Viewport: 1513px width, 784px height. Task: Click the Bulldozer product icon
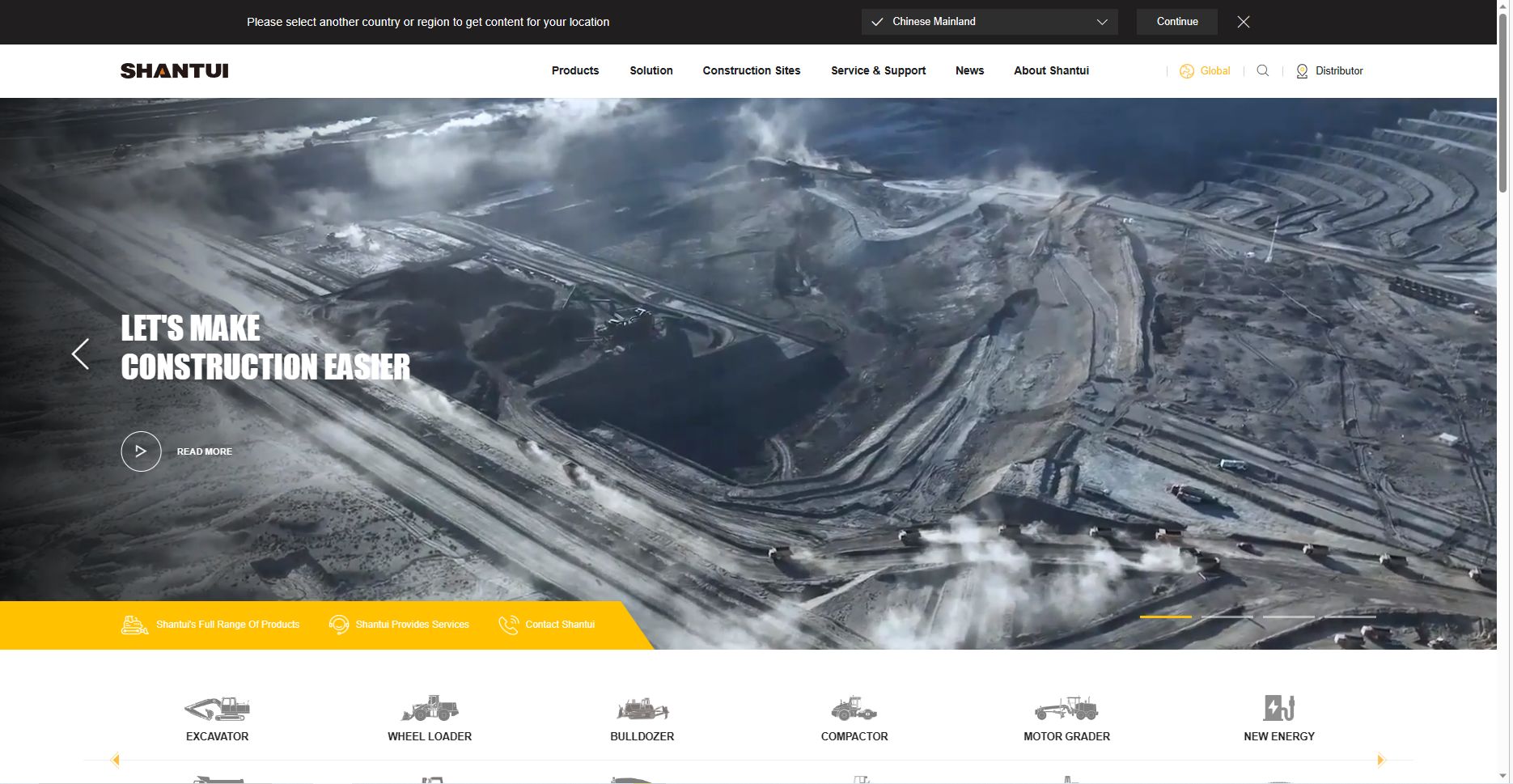(642, 709)
